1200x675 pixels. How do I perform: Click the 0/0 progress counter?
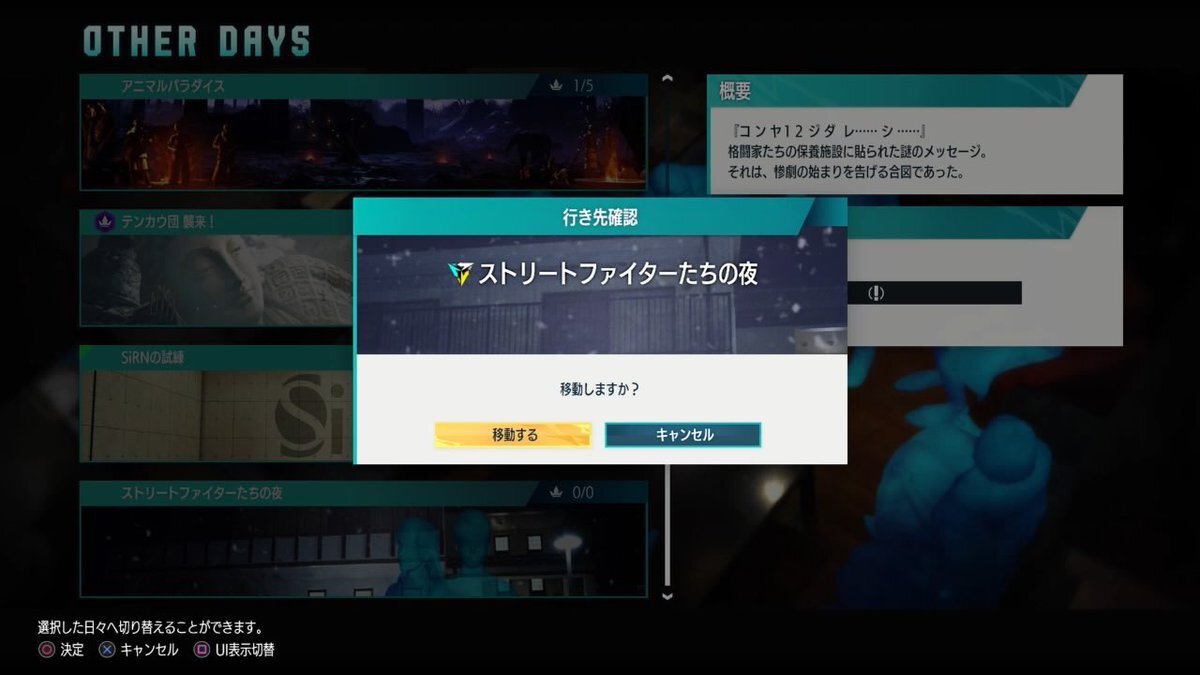tap(583, 492)
